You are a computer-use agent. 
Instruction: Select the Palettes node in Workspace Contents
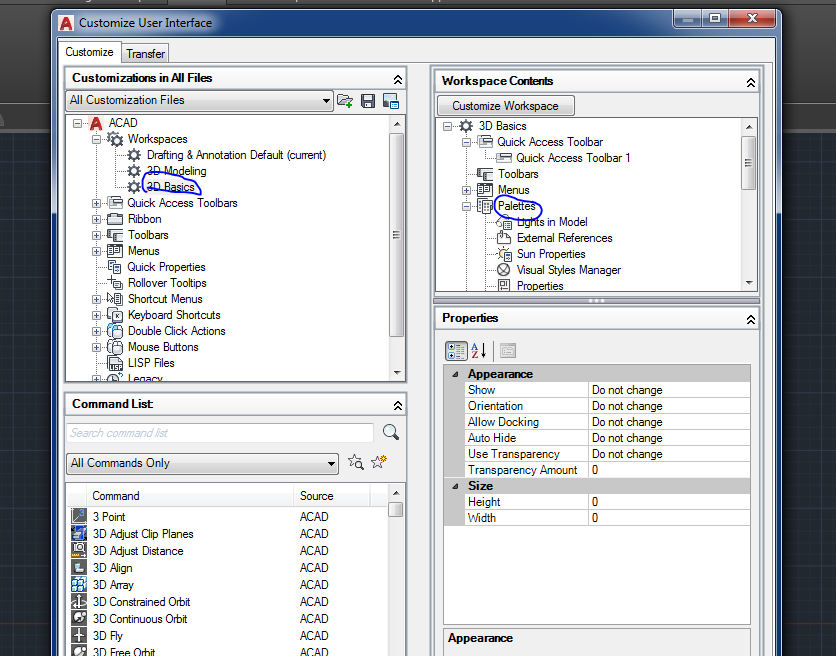[x=516, y=206]
